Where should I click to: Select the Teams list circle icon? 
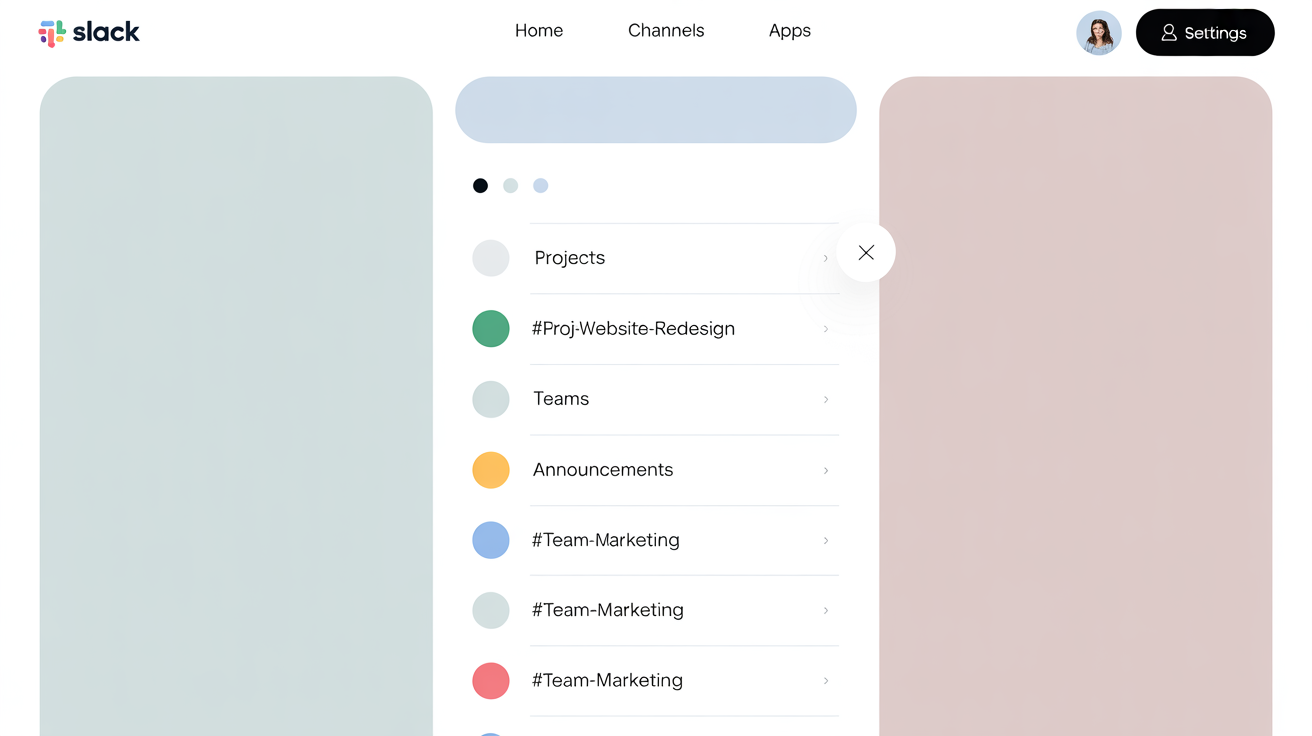tap(491, 399)
